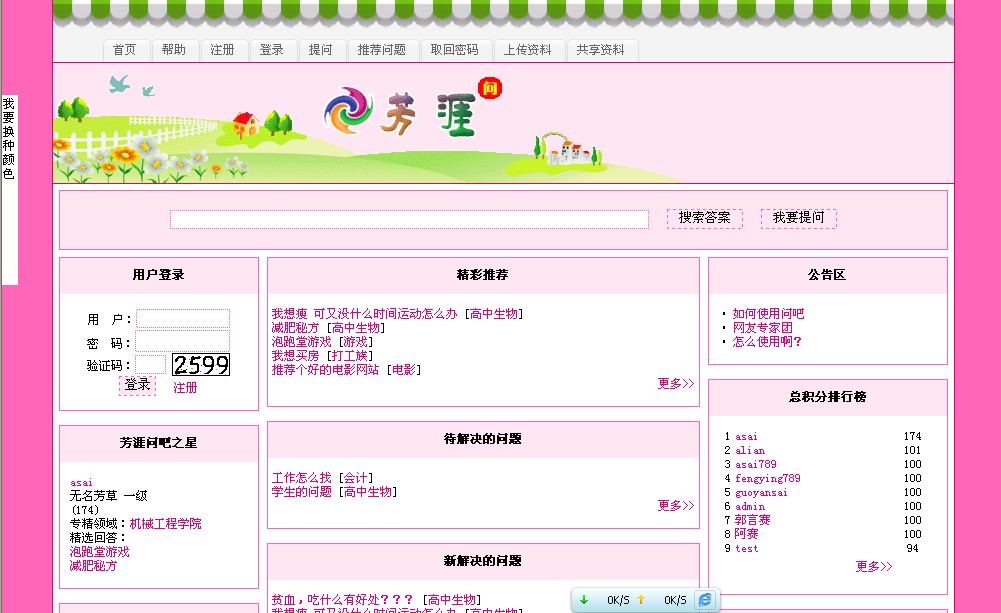Viewport: 1001px width, 613px height.
Task: Open the 怎么使用啊? announcement
Action: coord(767,342)
